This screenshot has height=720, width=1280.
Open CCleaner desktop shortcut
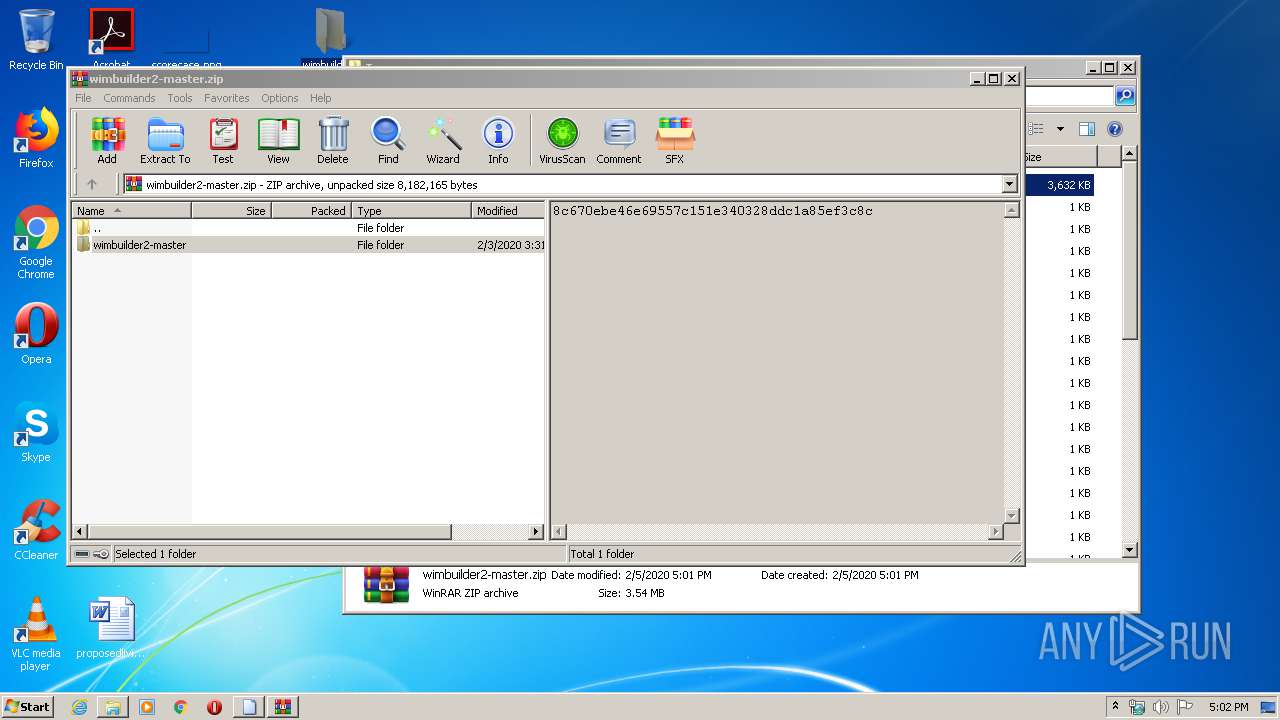coord(36,530)
